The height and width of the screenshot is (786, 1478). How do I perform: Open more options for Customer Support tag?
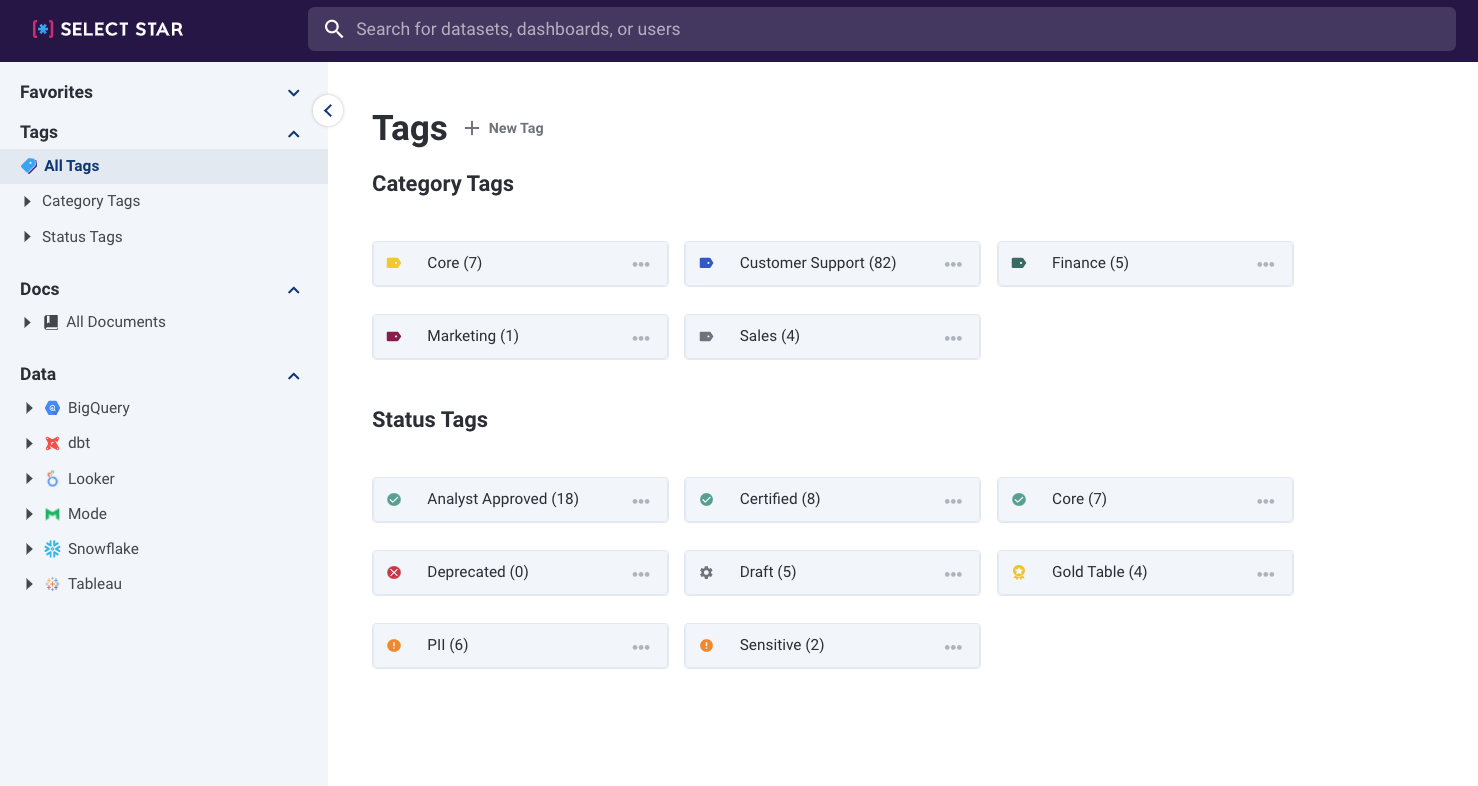tap(953, 264)
